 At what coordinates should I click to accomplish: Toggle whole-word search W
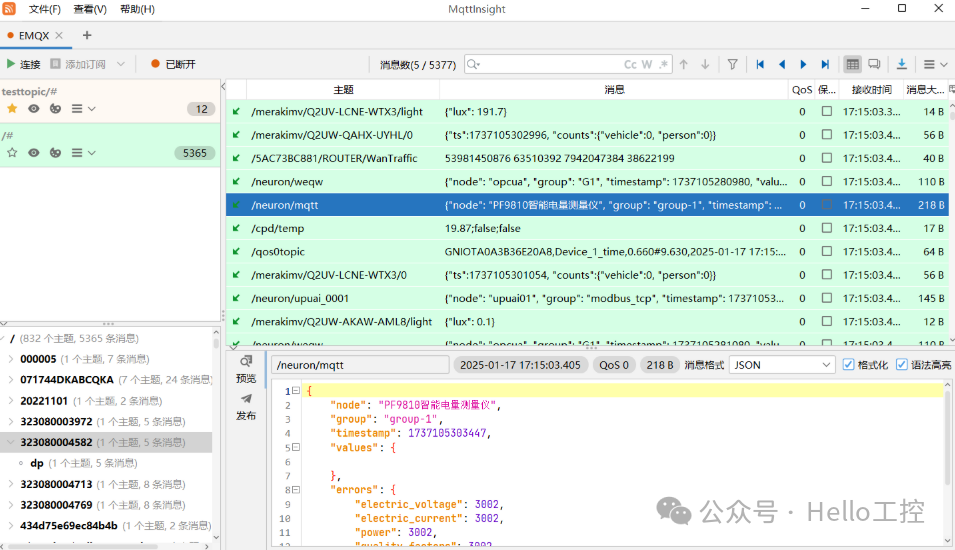coord(647,64)
